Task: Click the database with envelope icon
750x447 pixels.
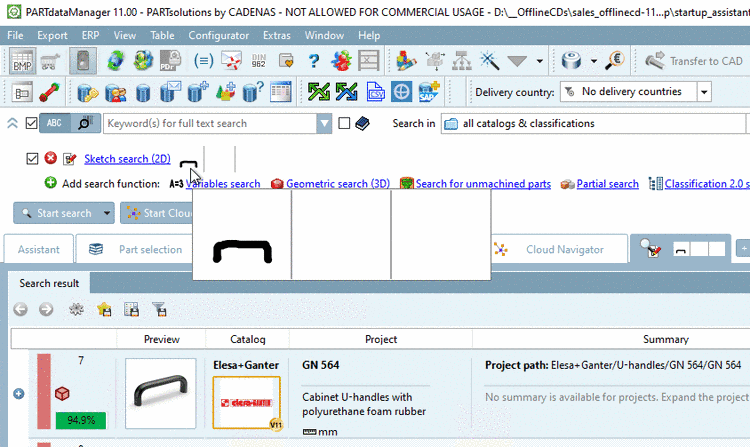Action: pos(171,92)
